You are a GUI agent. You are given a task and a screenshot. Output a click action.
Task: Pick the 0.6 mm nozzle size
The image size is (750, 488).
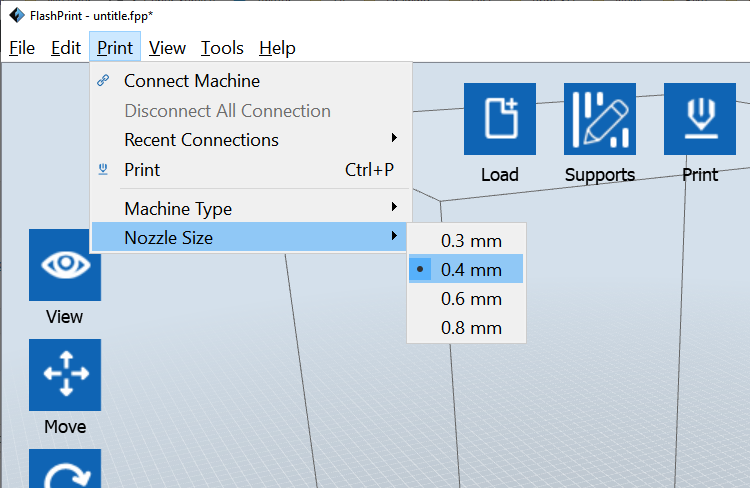coord(466,299)
